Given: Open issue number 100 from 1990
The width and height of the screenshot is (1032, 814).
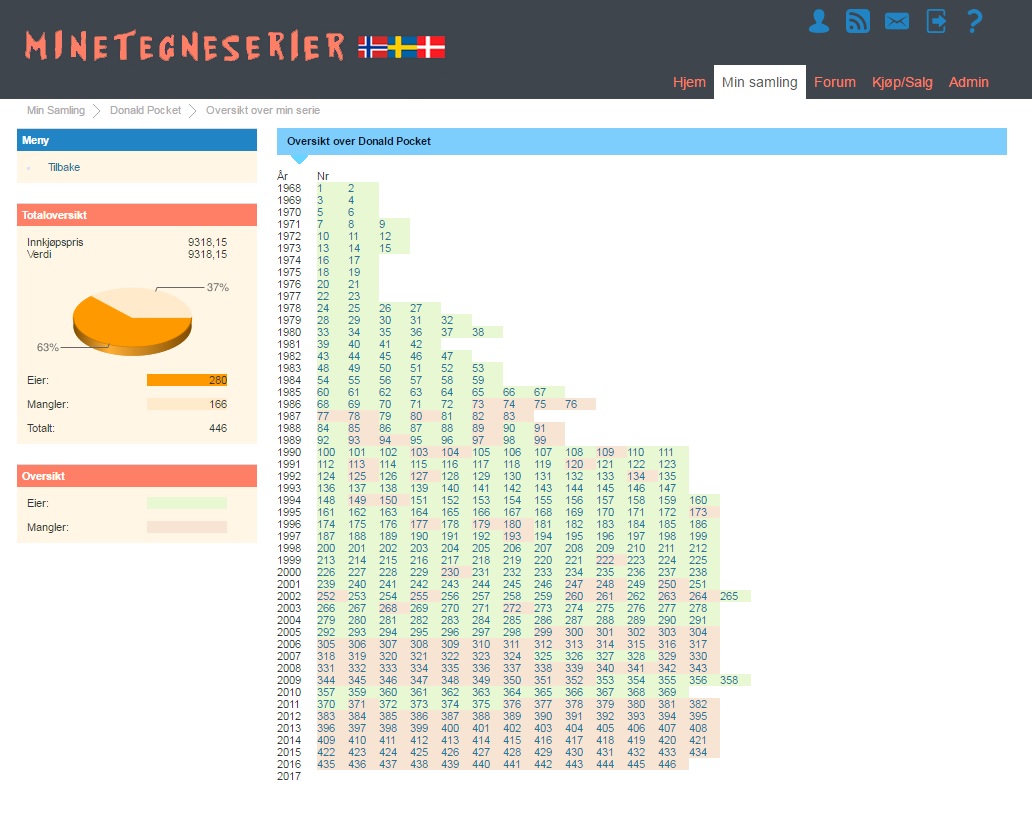Looking at the screenshot, I should coord(326,452).
